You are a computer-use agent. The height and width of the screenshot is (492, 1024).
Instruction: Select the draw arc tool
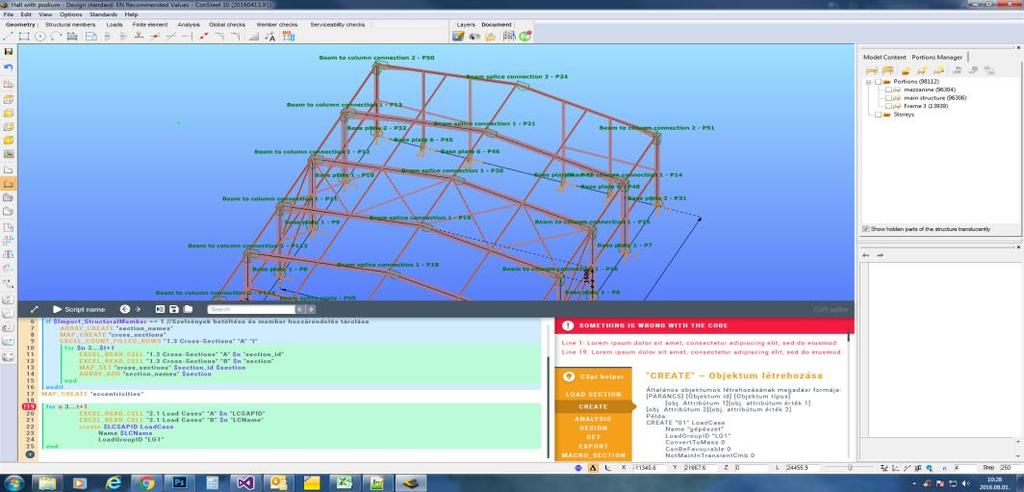click(x=56, y=36)
